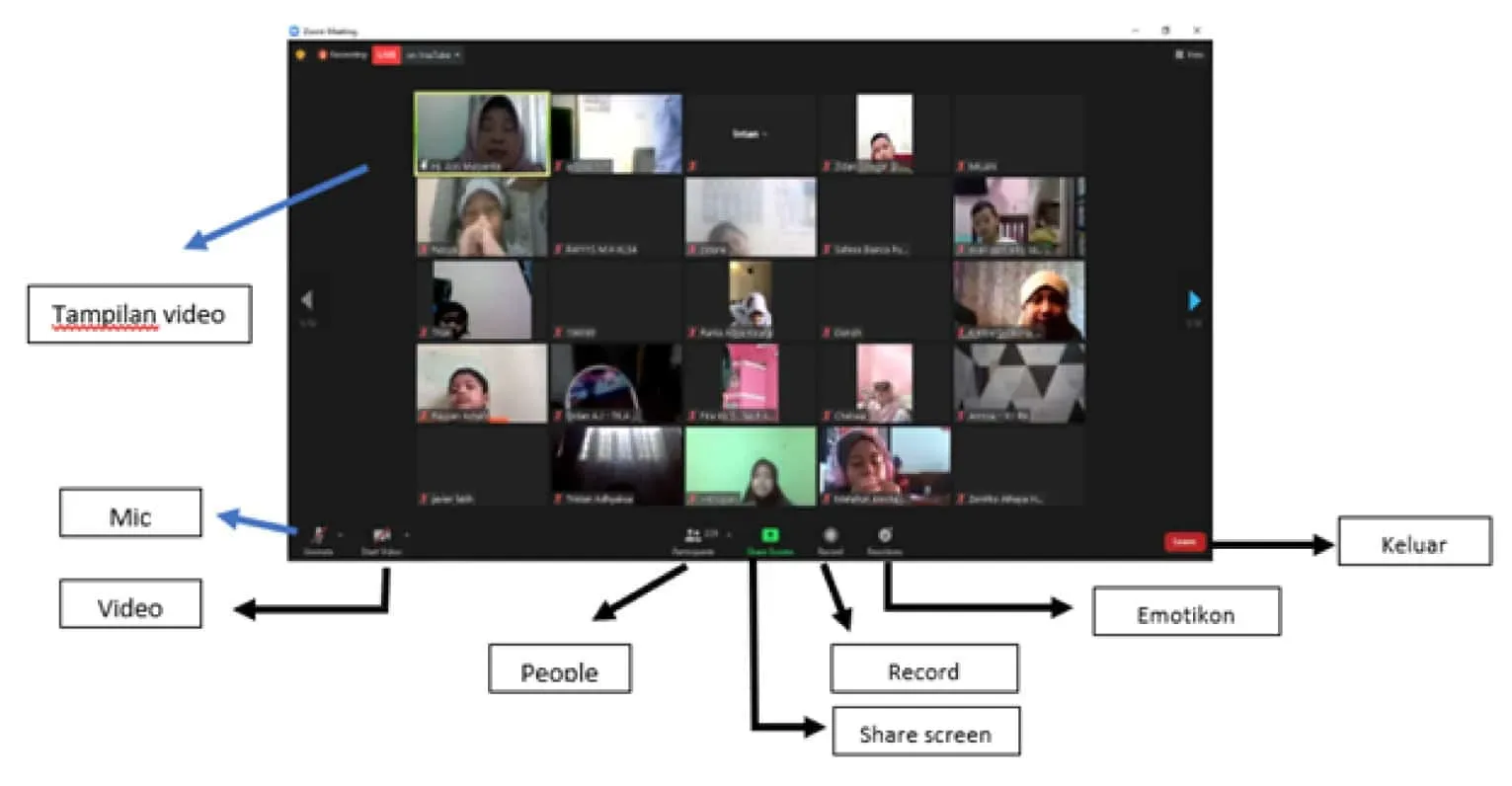Click the Participants icon in the toolbar

click(693, 536)
